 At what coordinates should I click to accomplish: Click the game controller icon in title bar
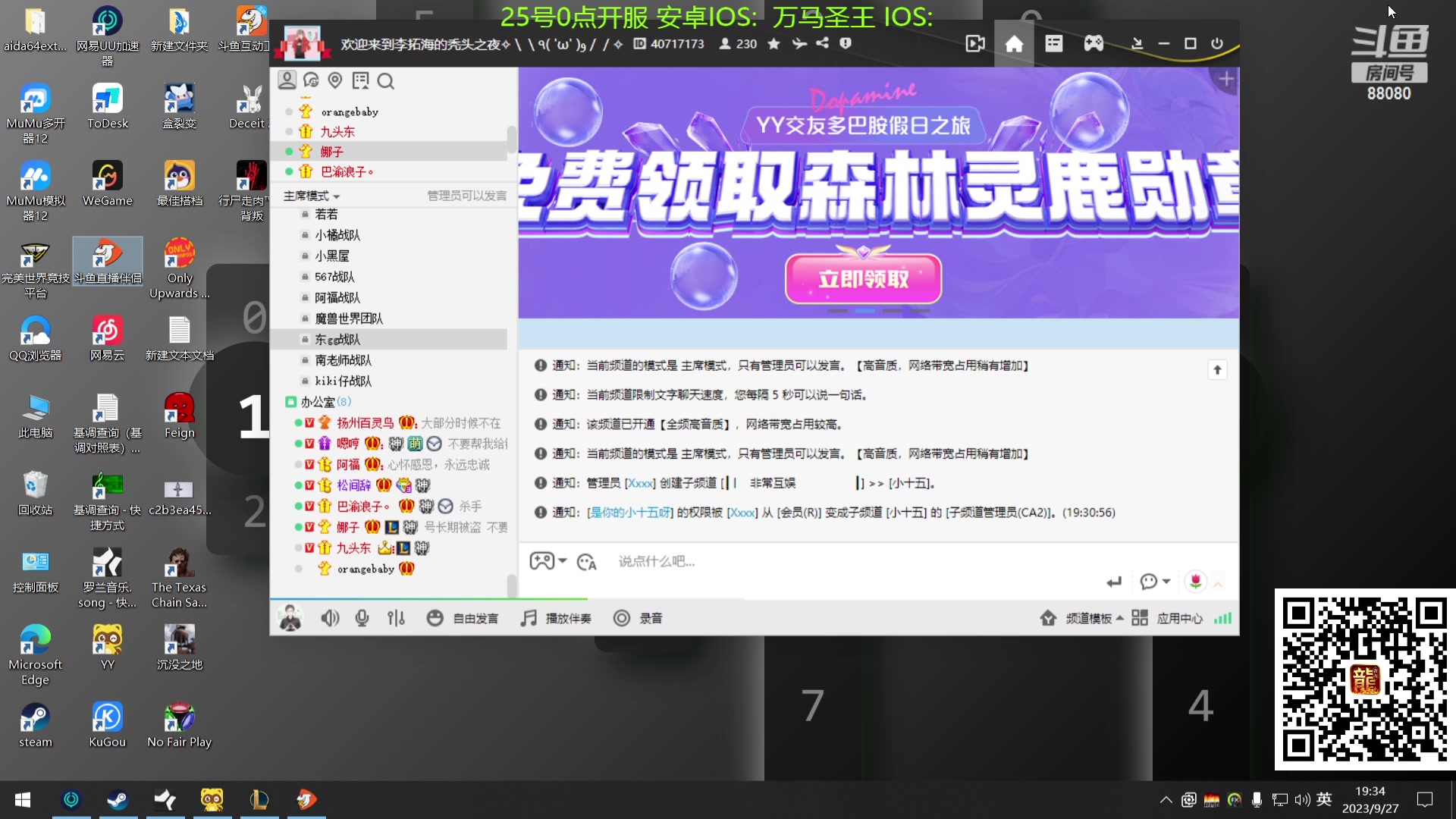[x=1092, y=43]
